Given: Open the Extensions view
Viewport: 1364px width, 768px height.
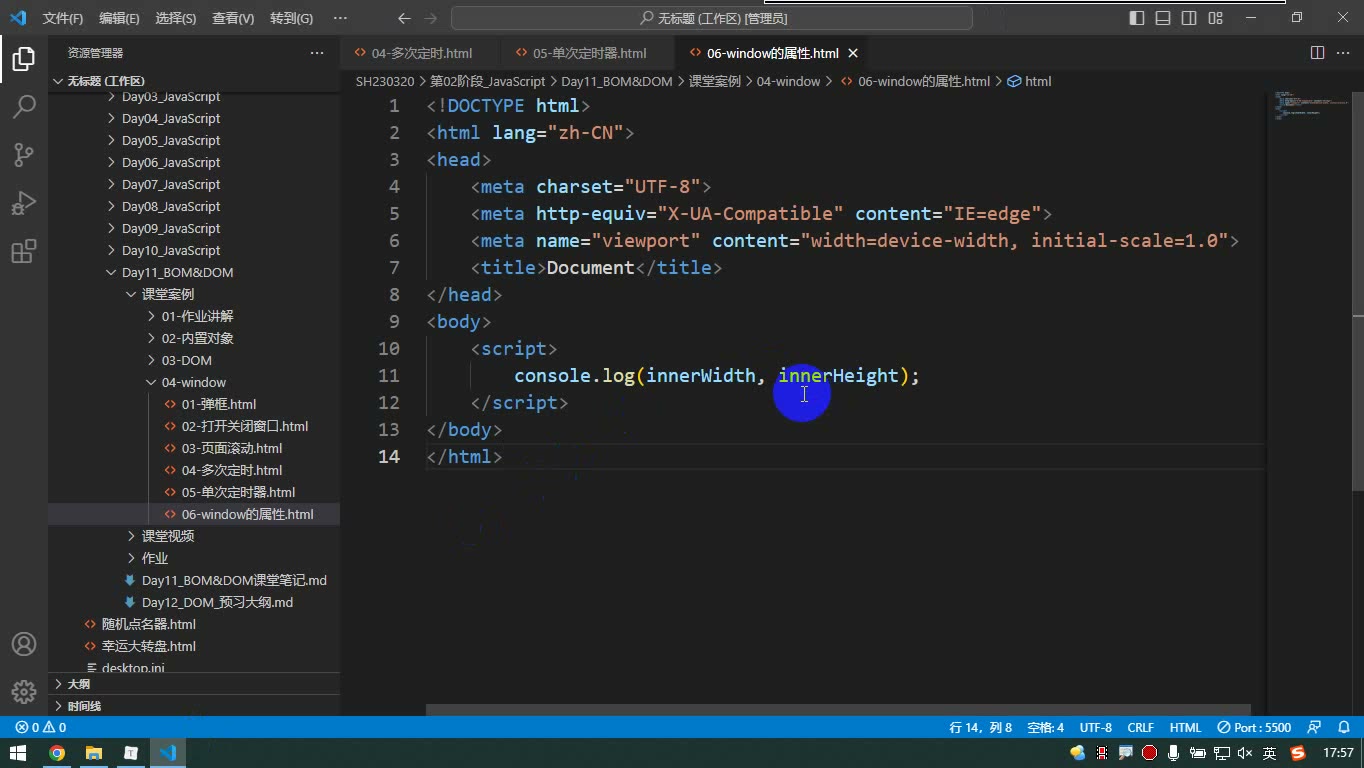Looking at the screenshot, I should [x=24, y=250].
